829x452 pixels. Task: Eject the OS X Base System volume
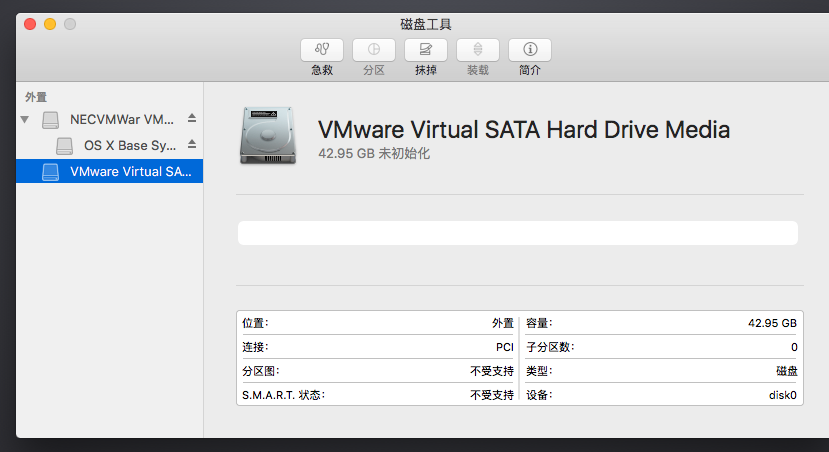click(192, 145)
